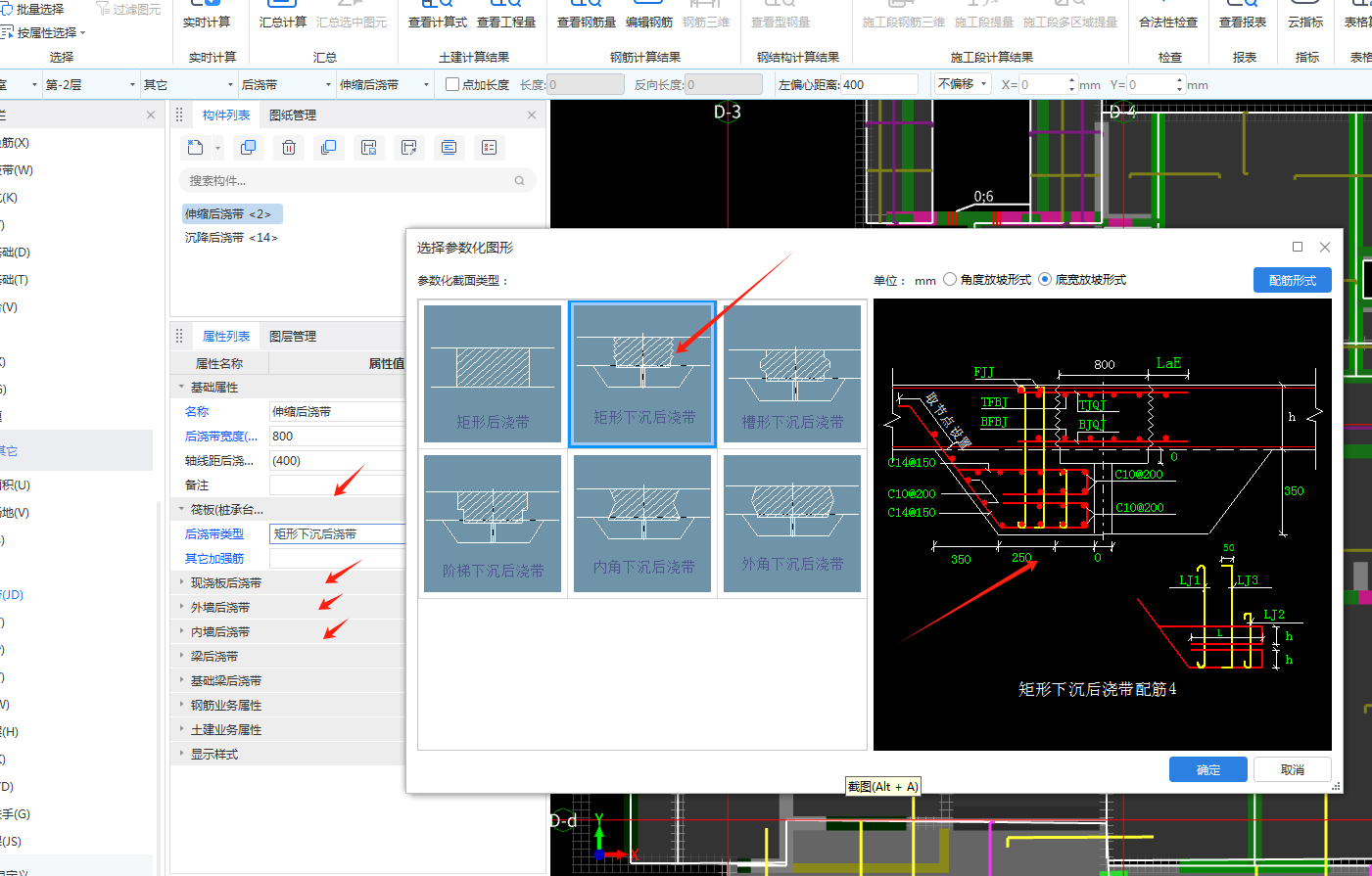Click the 后浇带类型 value field
Image resolution: width=1372 pixels, height=876 pixels.
[x=337, y=534]
